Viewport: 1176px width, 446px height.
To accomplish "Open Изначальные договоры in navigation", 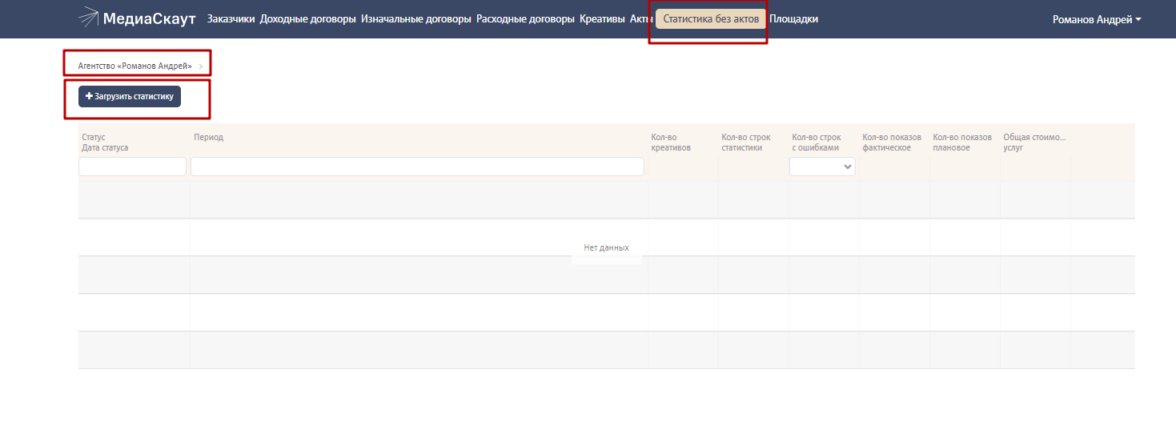I will click(x=416, y=19).
